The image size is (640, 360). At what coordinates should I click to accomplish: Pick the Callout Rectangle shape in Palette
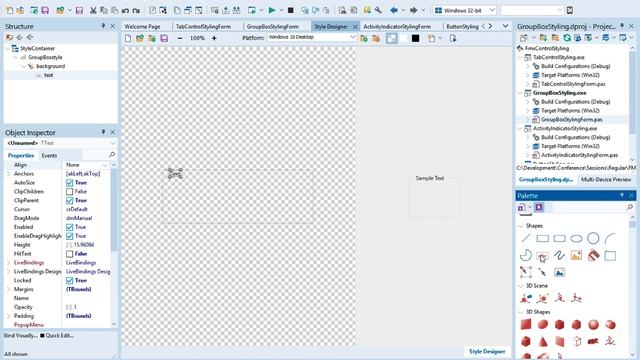click(x=610, y=256)
